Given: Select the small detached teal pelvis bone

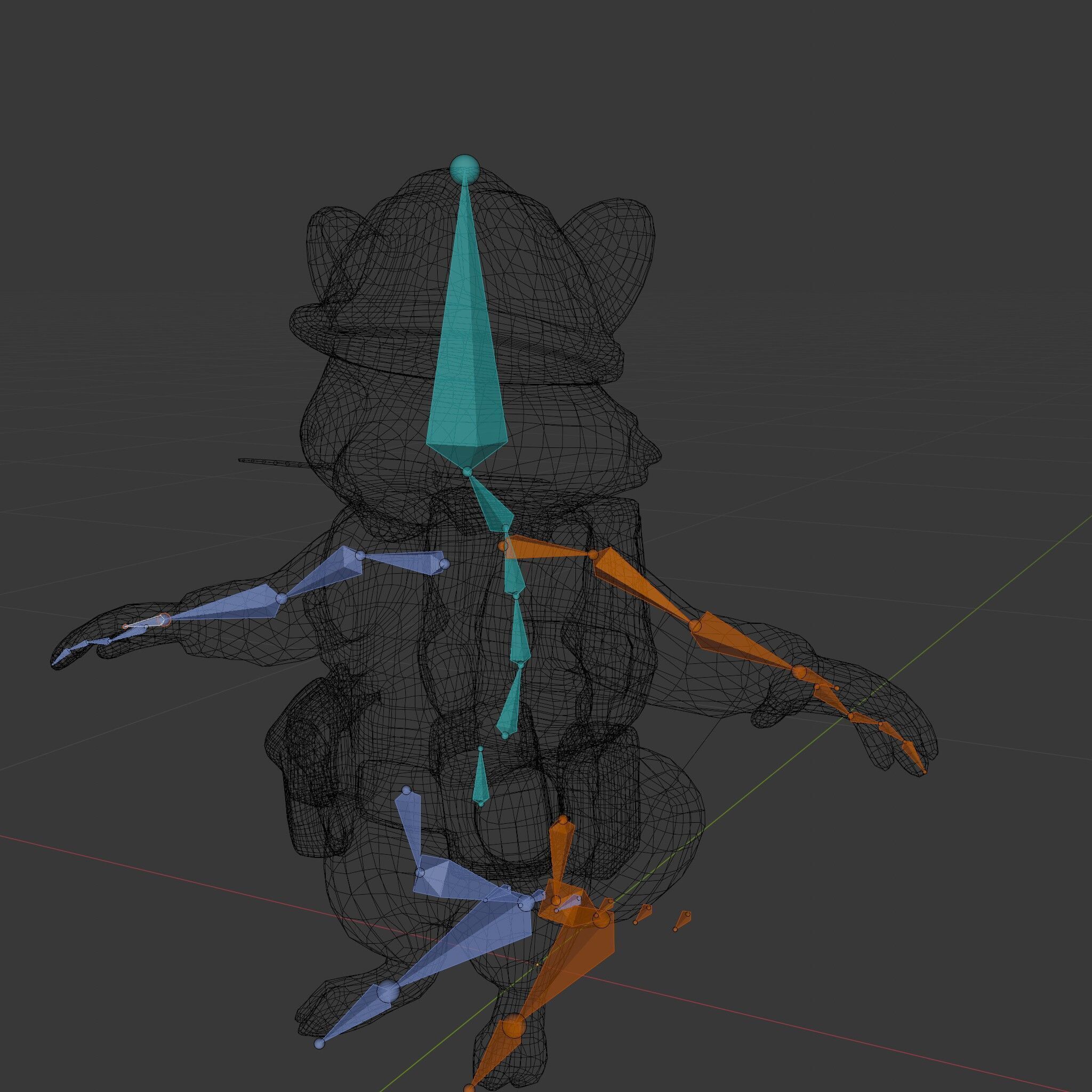Looking at the screenshot, I should click(x=480, y=779).
